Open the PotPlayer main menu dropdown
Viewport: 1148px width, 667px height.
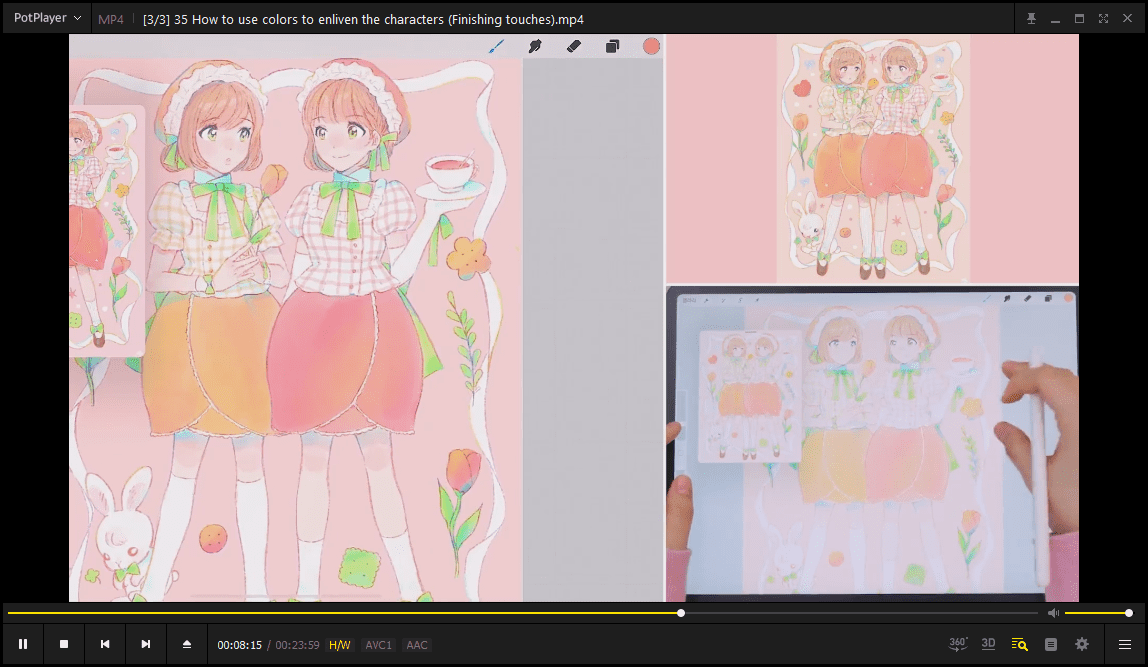point(47,18)
